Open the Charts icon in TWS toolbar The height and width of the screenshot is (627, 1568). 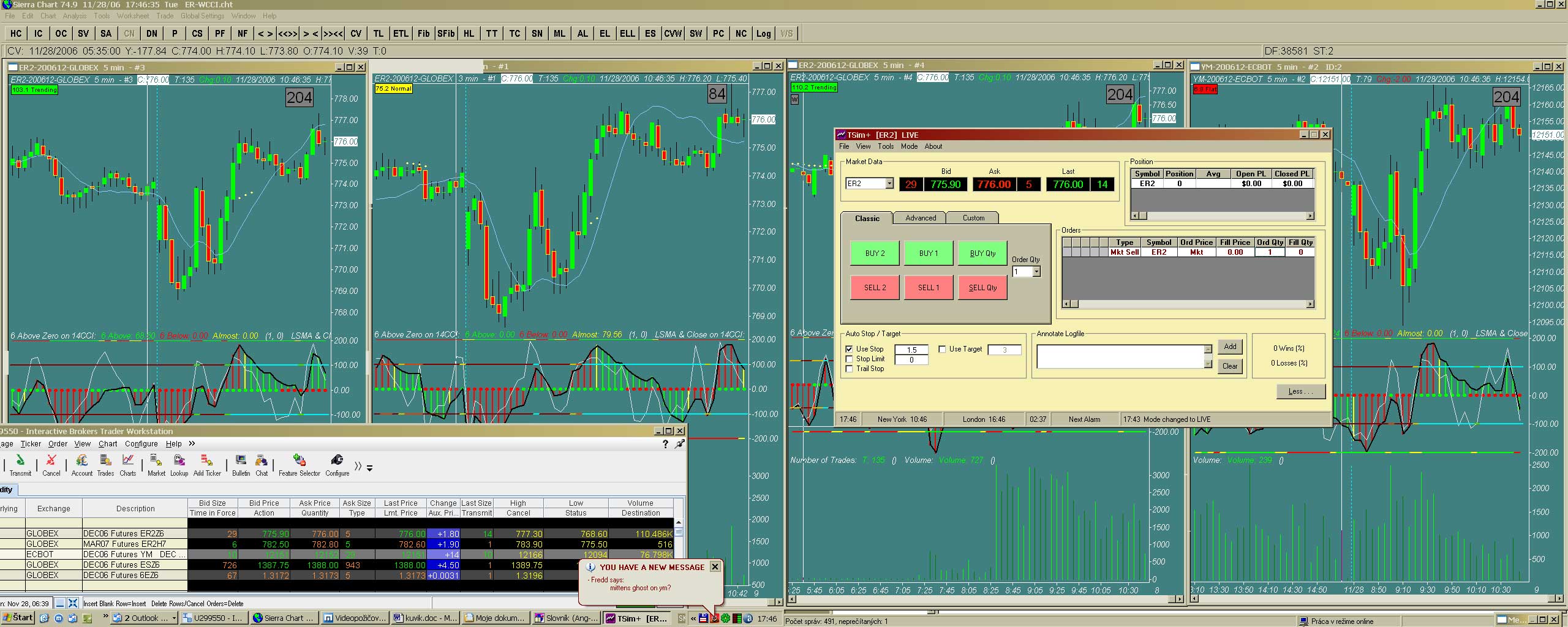click(128, 461)
